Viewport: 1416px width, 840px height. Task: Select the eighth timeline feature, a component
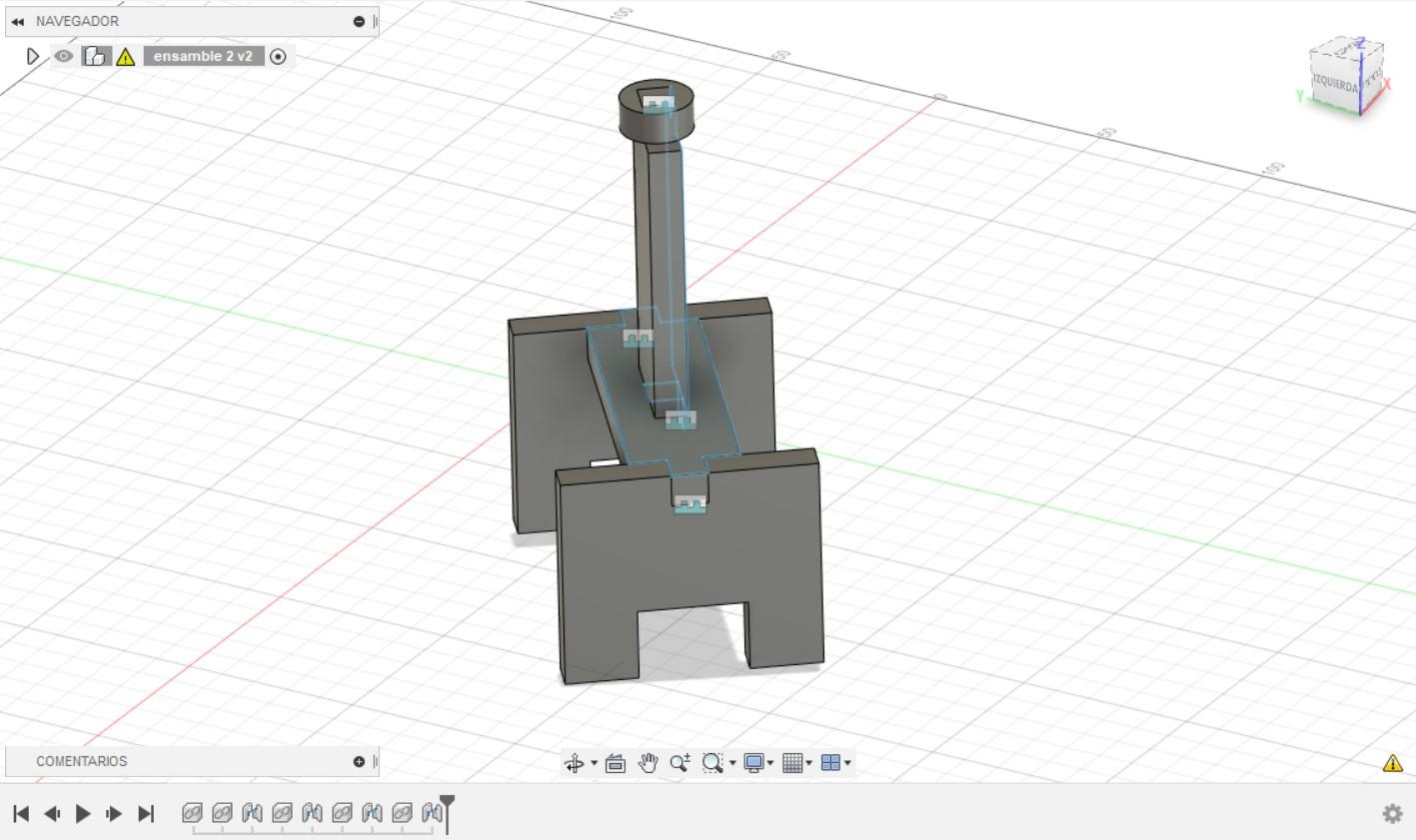tap(402, 813)
